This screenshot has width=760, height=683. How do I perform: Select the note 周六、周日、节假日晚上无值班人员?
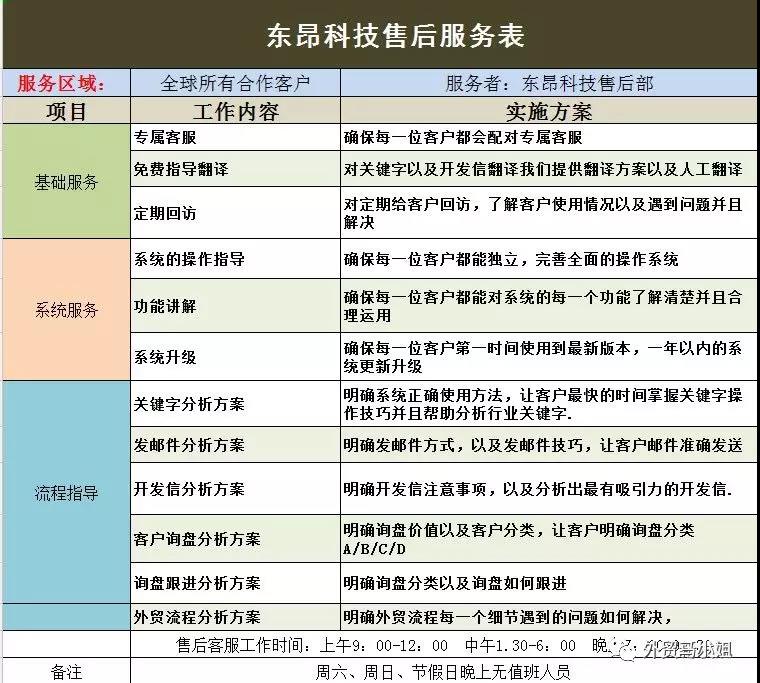click(443, 671)
